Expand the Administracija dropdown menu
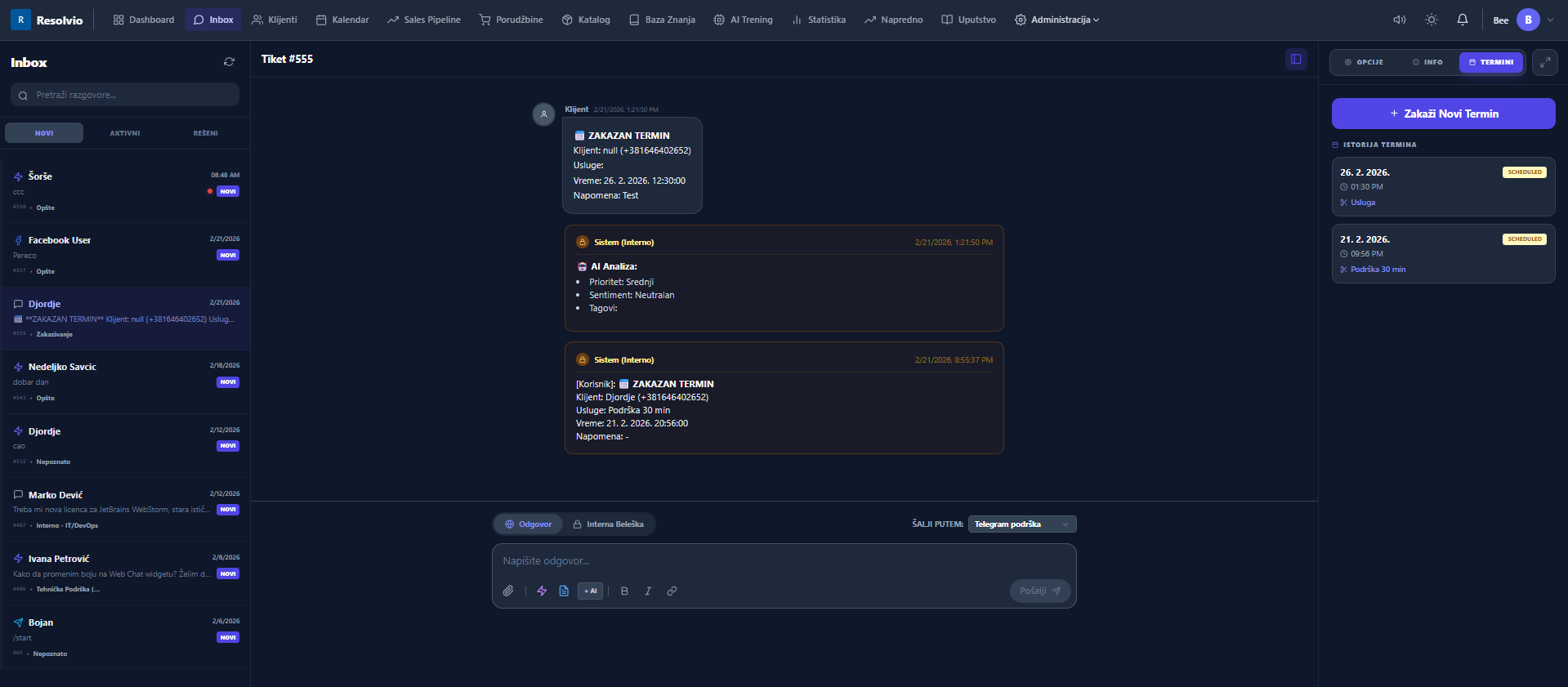1568x687 pixels. pyautogui.click(x=1057, y=20)
